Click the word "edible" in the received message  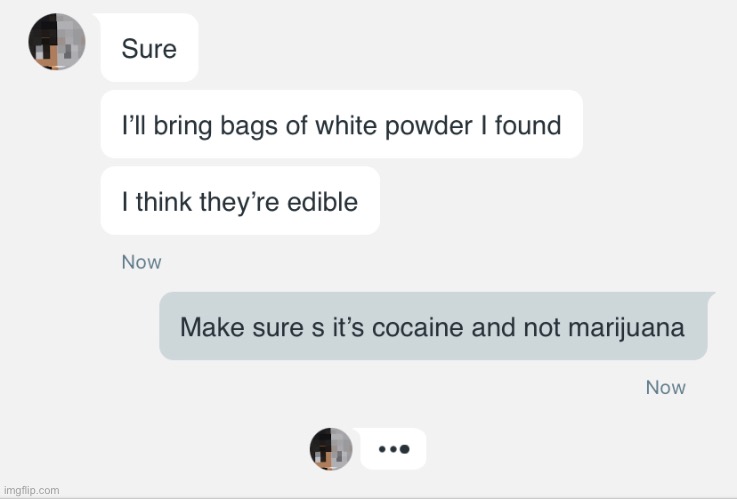[322, 202]
